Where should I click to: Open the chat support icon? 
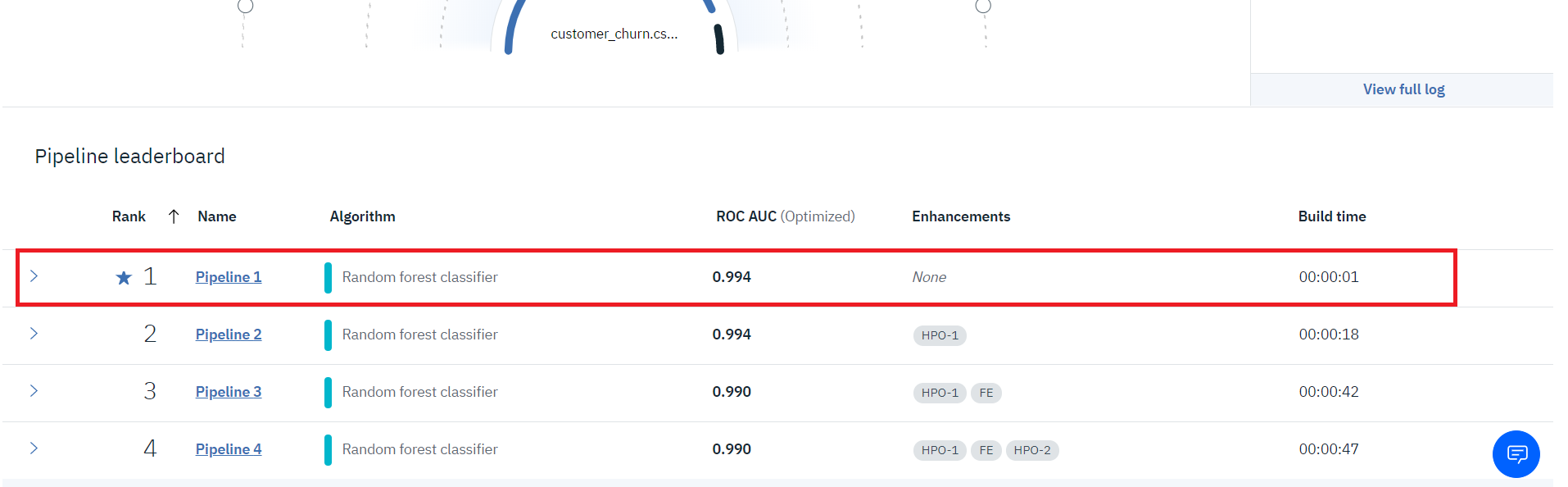click(x=1516, y=453)
